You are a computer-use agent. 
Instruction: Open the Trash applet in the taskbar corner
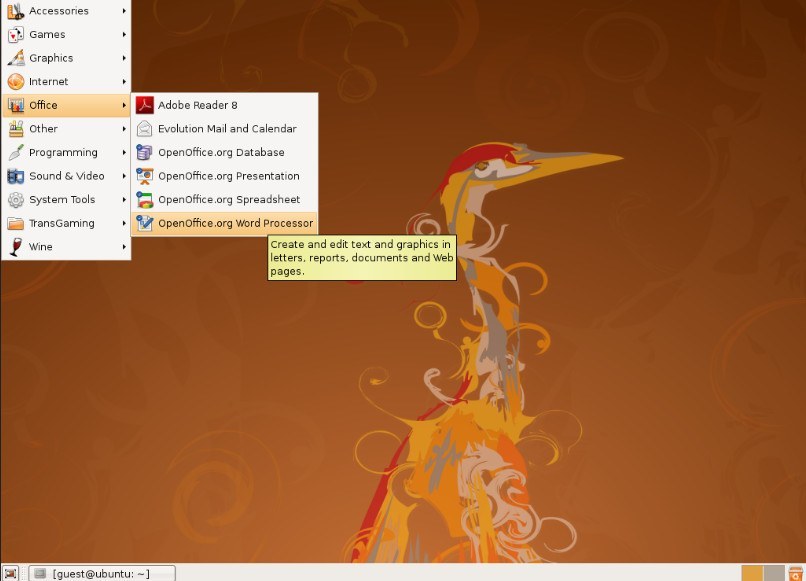click(x=795, y=572)
